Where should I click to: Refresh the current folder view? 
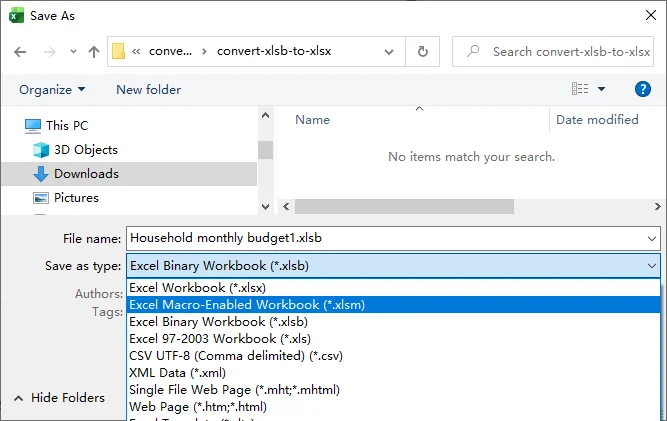tap(422, 51)
